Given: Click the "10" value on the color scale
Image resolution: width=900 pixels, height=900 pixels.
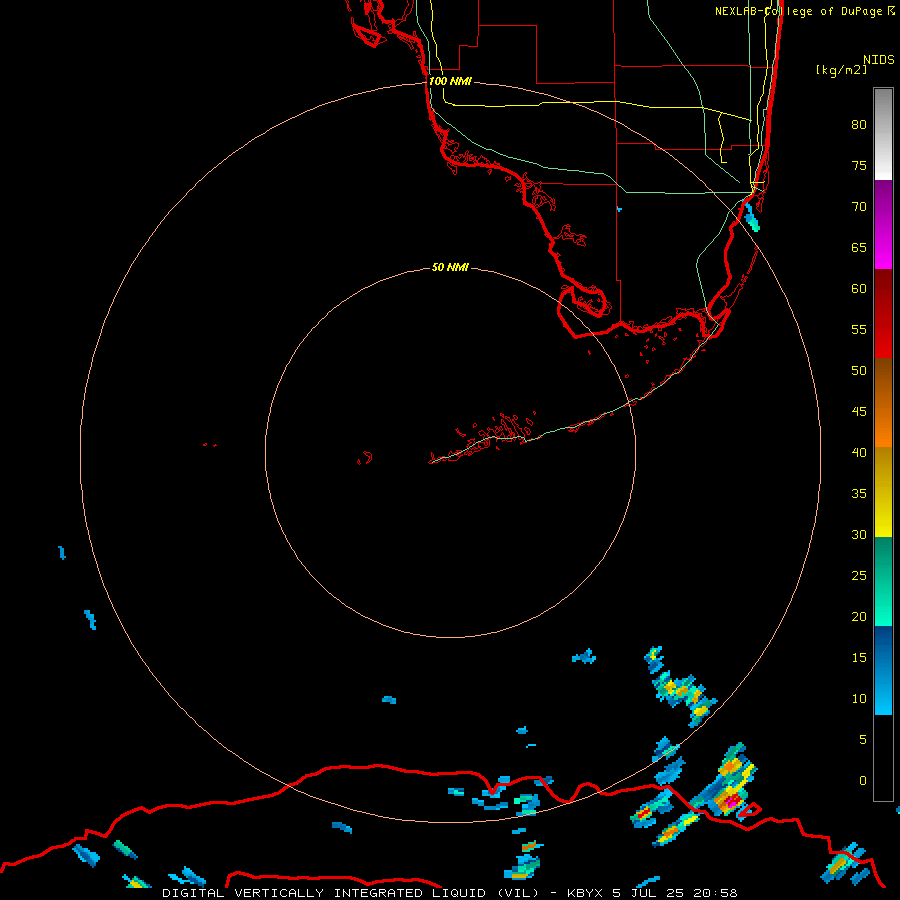Looking at the screenshot, I should pyautogui.click(x=859, y=699).
